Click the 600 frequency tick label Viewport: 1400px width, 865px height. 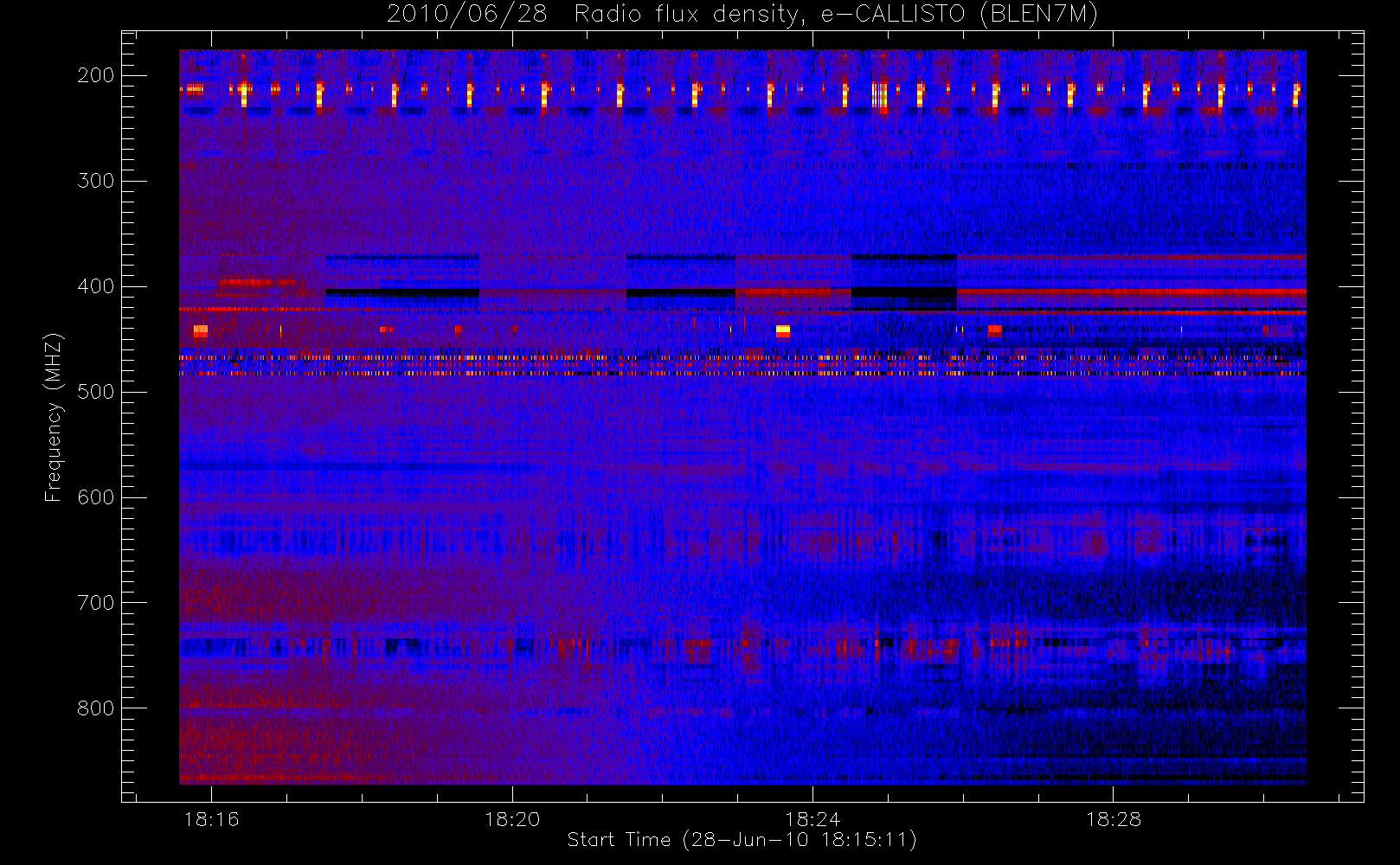click(x=96, y=497)
